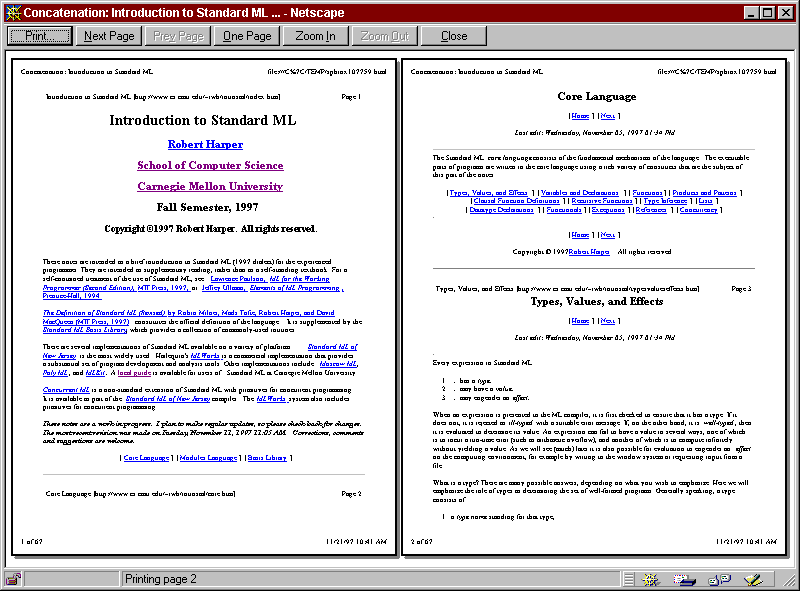Click the component bar grip handle
The image size is (801, 592).
(x=628, y=579)
